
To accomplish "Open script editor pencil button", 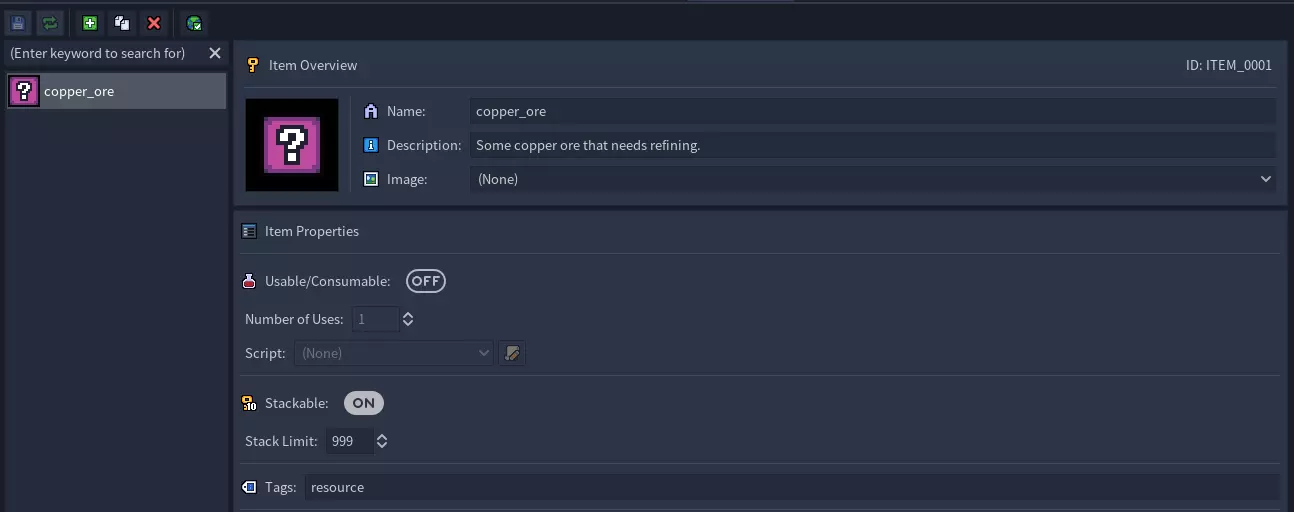I will [512, 353].
